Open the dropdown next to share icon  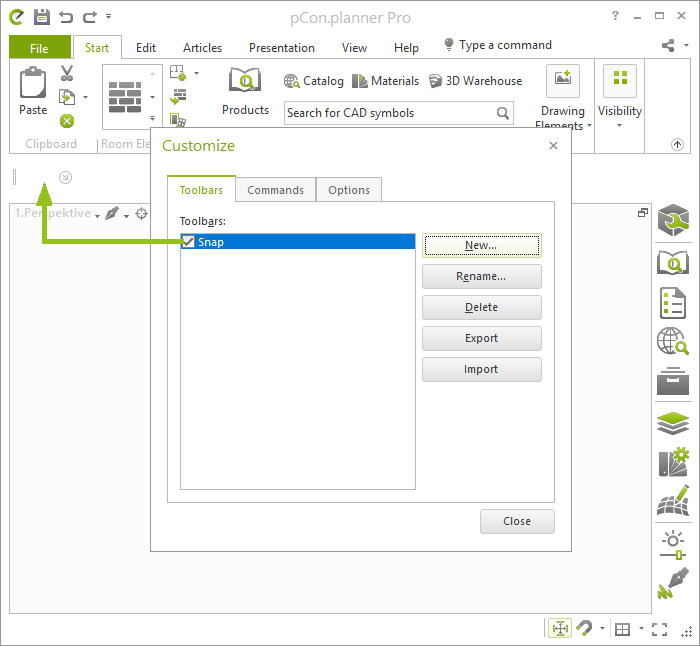686,46
